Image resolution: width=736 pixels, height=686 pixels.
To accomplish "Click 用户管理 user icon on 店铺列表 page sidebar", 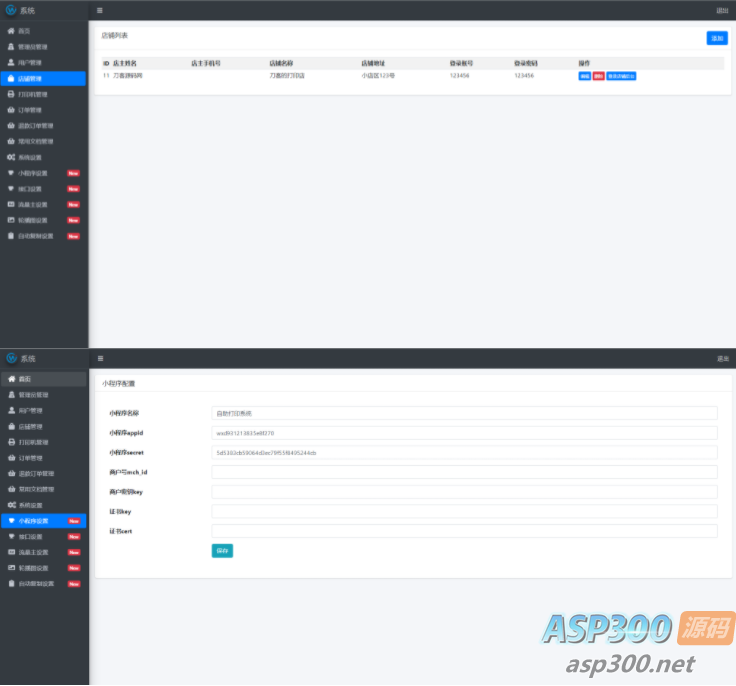I will (11, 62).
